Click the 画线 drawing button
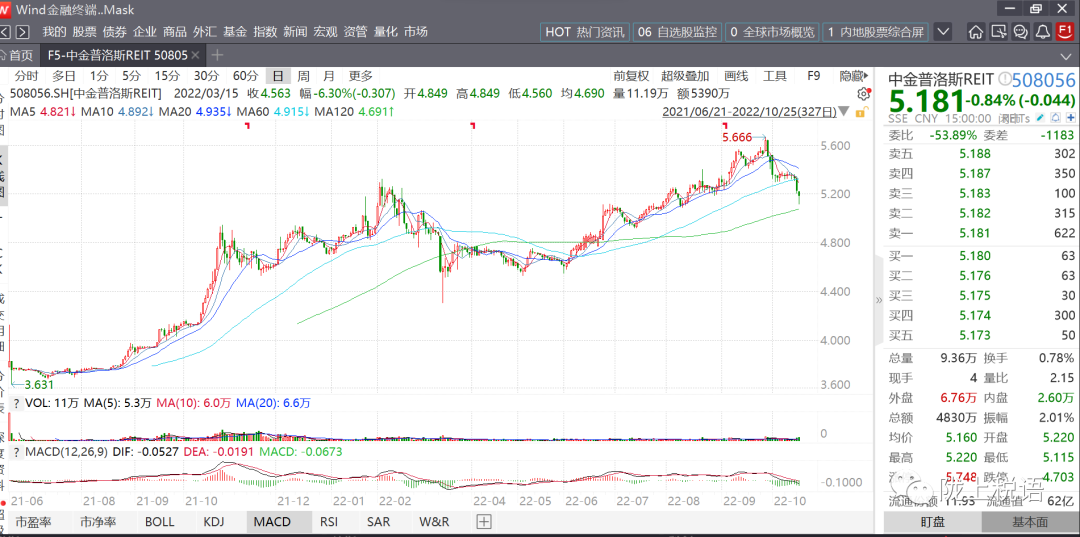1080x537 pixels. click(x=736, y=76)
